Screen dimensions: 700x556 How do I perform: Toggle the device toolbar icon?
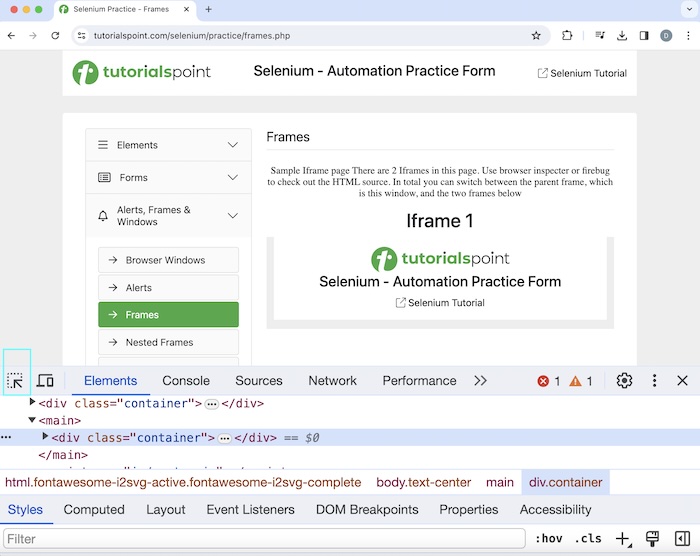[45, 381]
